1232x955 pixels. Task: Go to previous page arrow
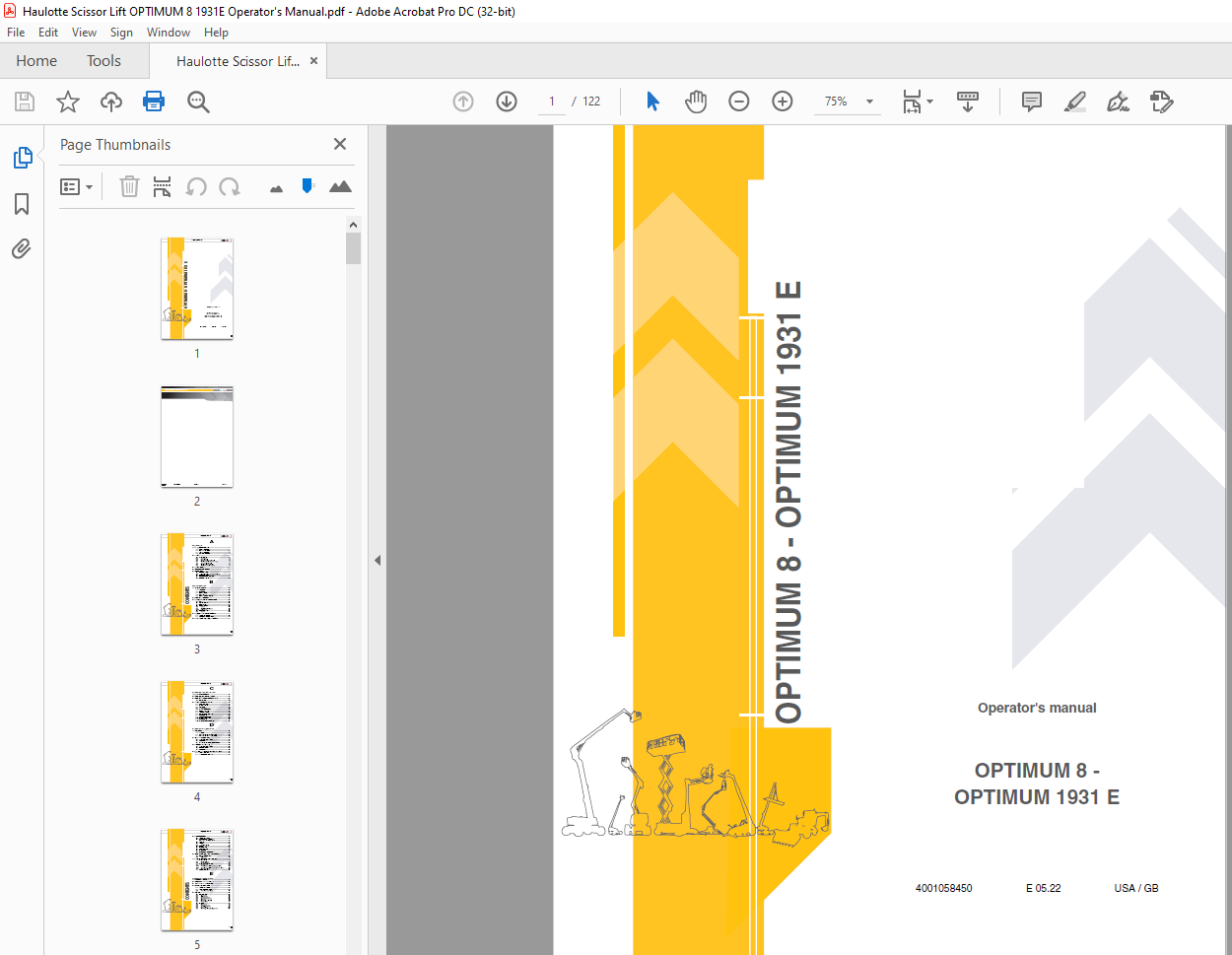click(463, 102)
